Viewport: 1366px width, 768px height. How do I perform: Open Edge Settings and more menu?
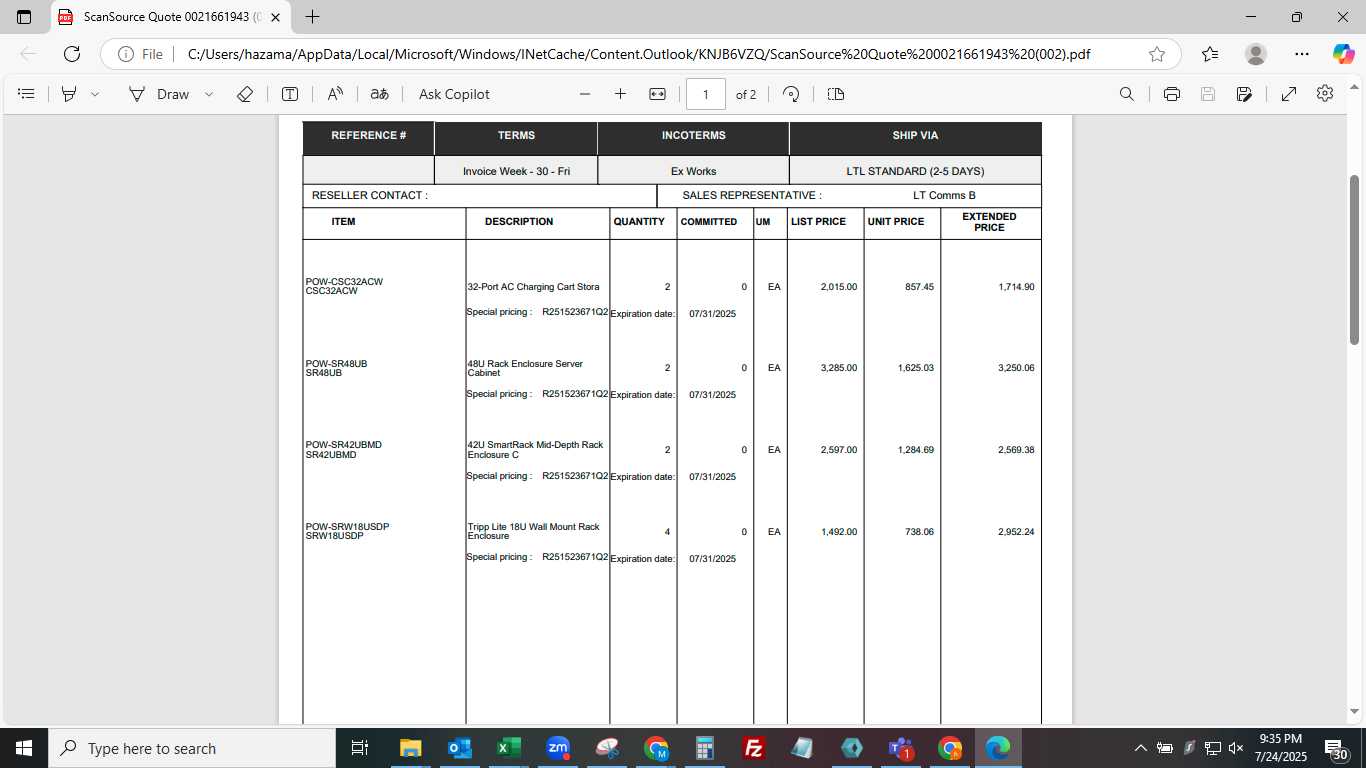pos(1301,54)
